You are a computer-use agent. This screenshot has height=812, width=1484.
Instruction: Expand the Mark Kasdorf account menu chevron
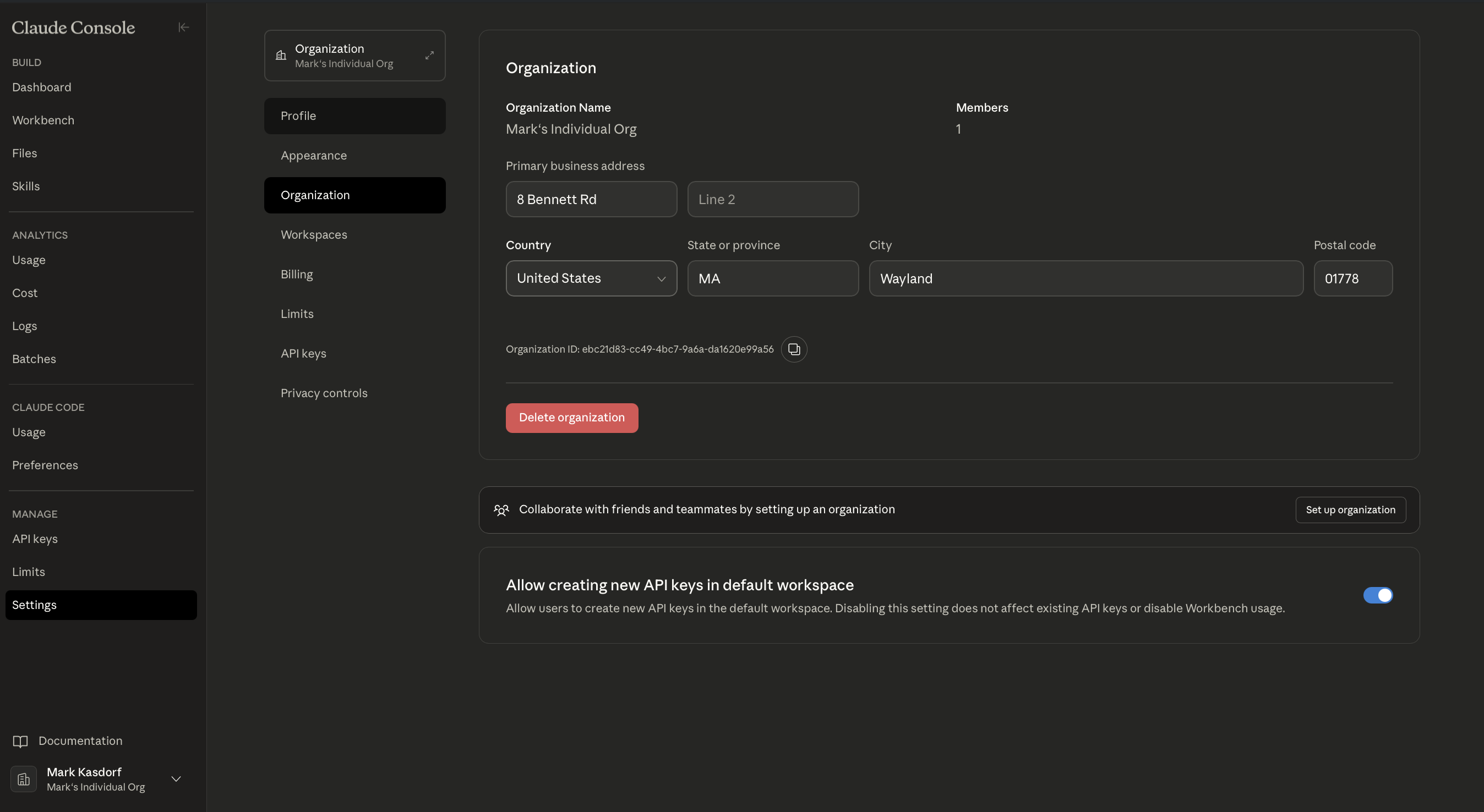pyautogui.click(x=176, y=779)
